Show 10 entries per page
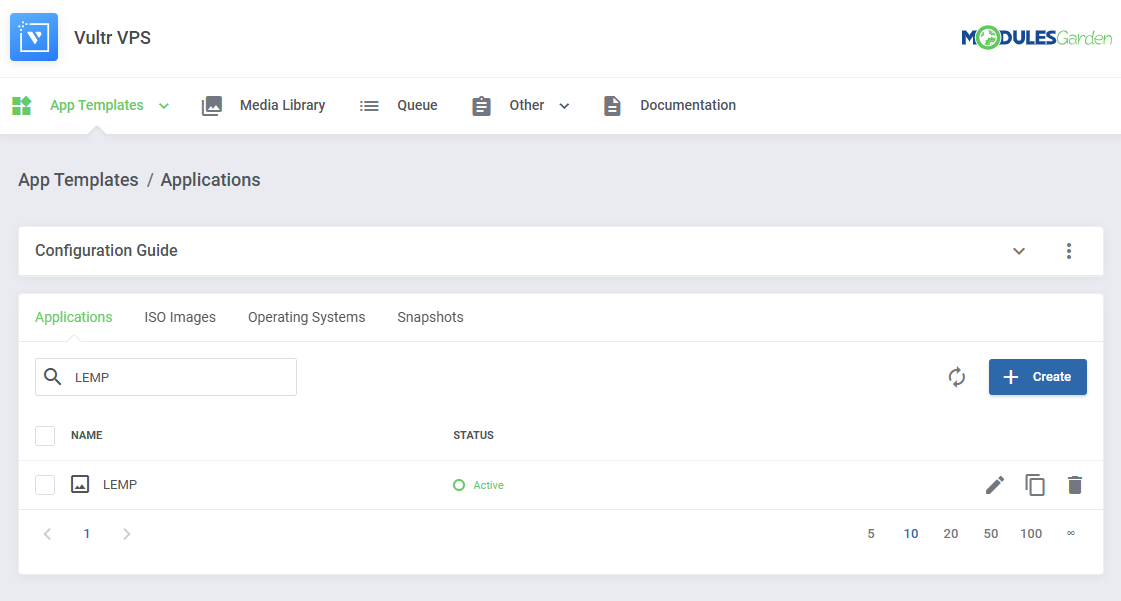 tap(911, 534)
